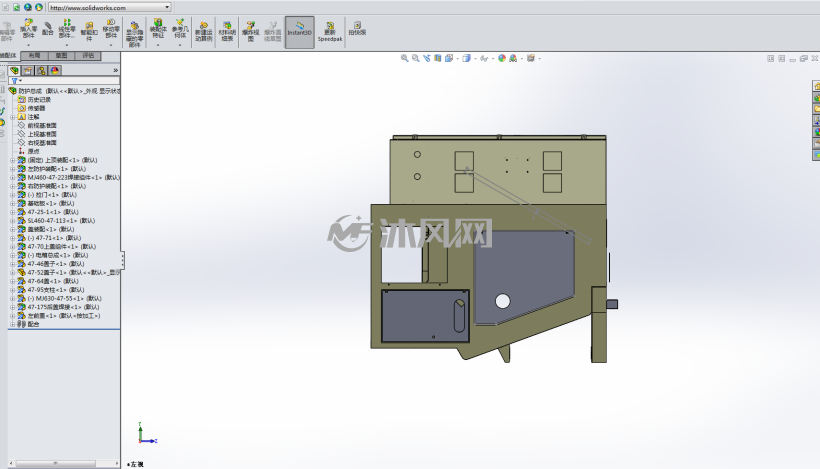820x469 pixels.
Task: Open the DisplayManager color wheel tab
Action: (55, 70)
